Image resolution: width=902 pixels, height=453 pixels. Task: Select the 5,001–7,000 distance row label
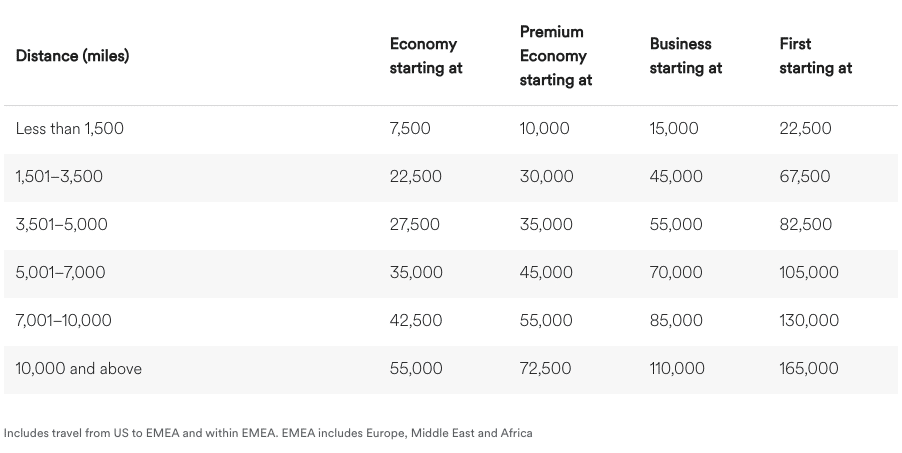60,272
